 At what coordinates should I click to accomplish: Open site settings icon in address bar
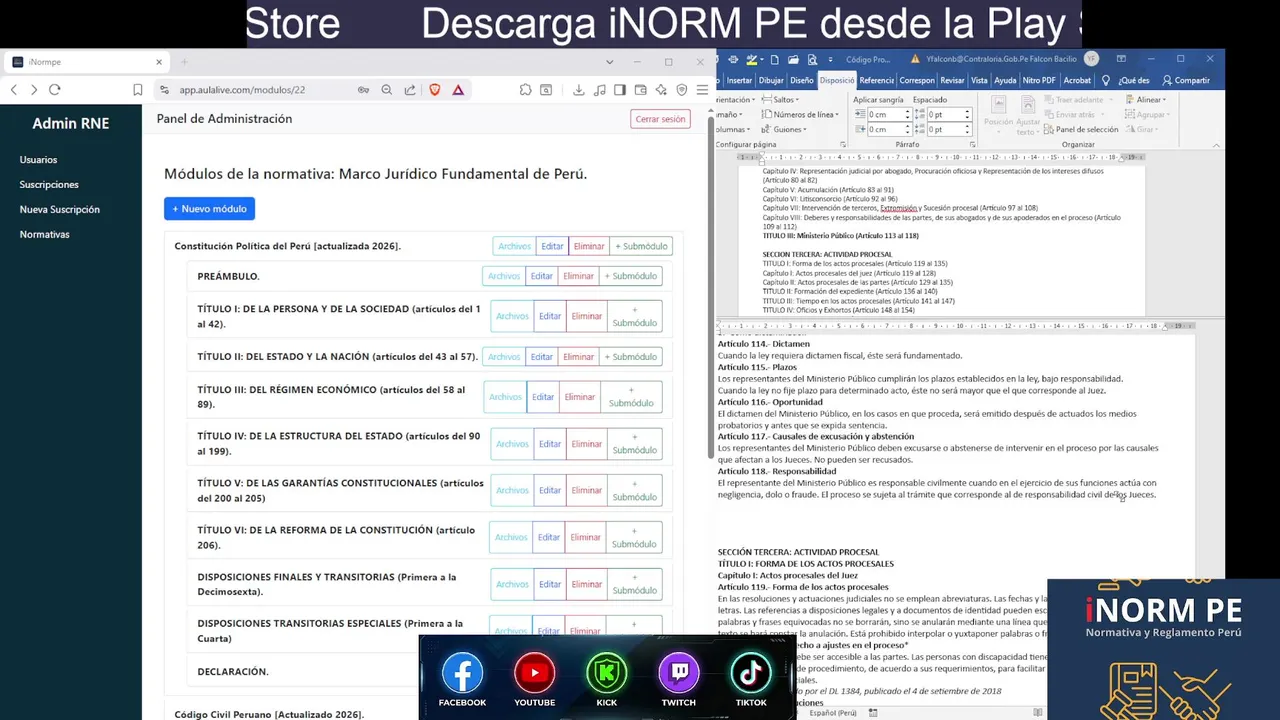tap(164, 90)
